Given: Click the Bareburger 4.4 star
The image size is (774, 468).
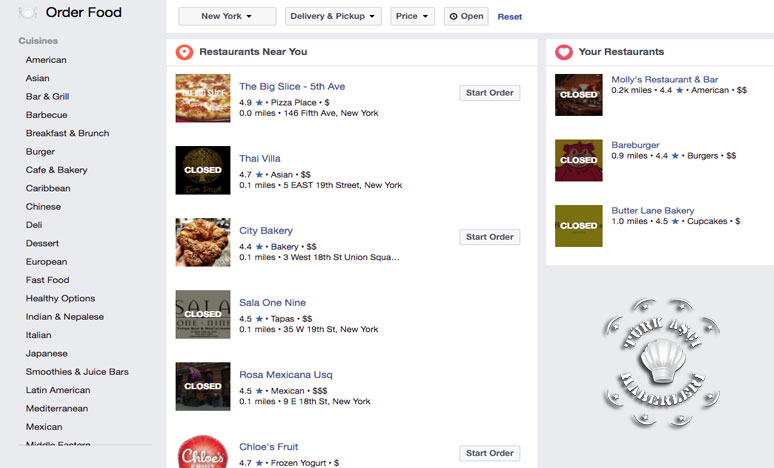Looking at the screenshot, I should [x=675, y=156].
